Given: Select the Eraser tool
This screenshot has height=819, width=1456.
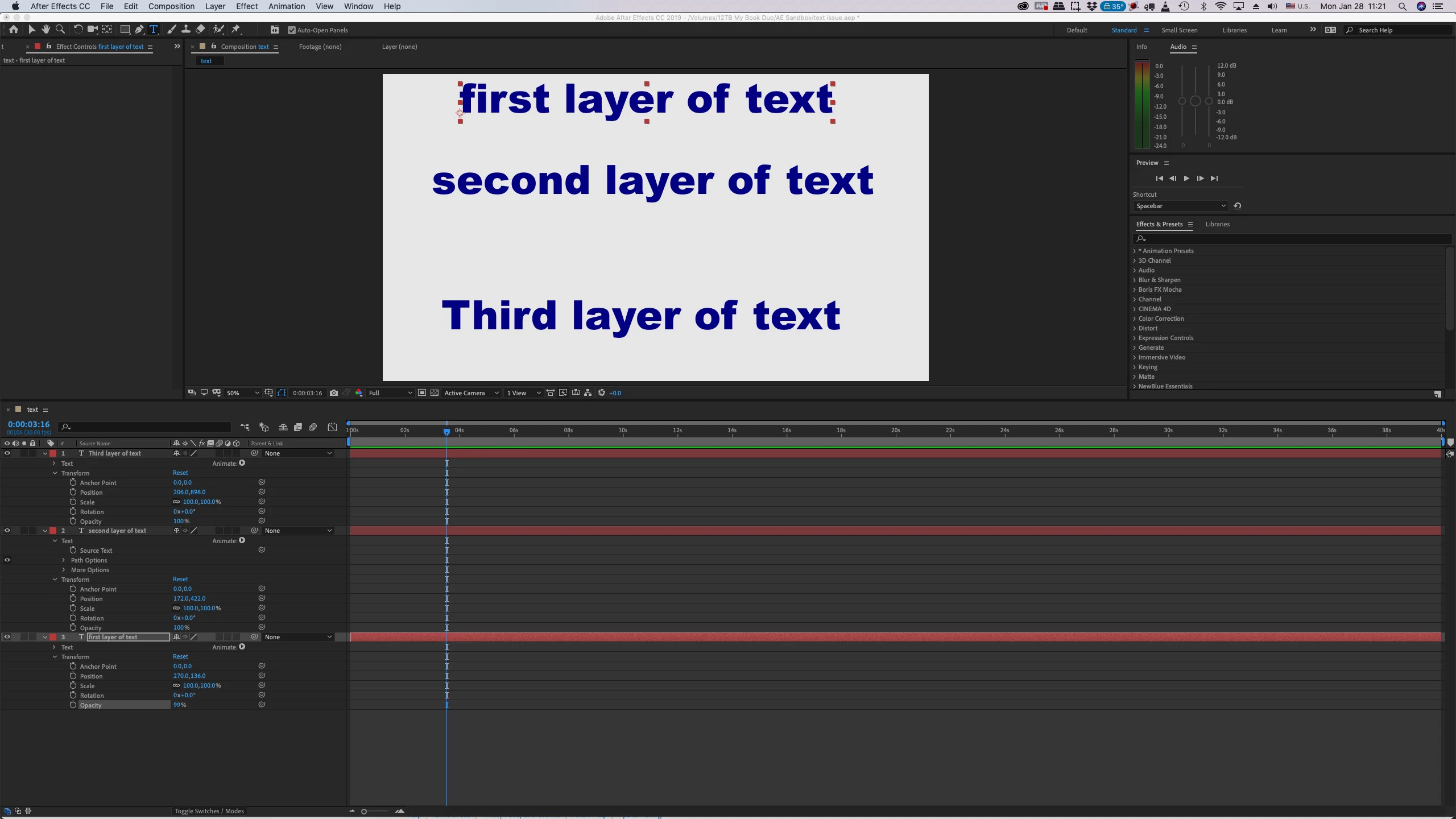Looking at the screenshot, I should 200,30.
